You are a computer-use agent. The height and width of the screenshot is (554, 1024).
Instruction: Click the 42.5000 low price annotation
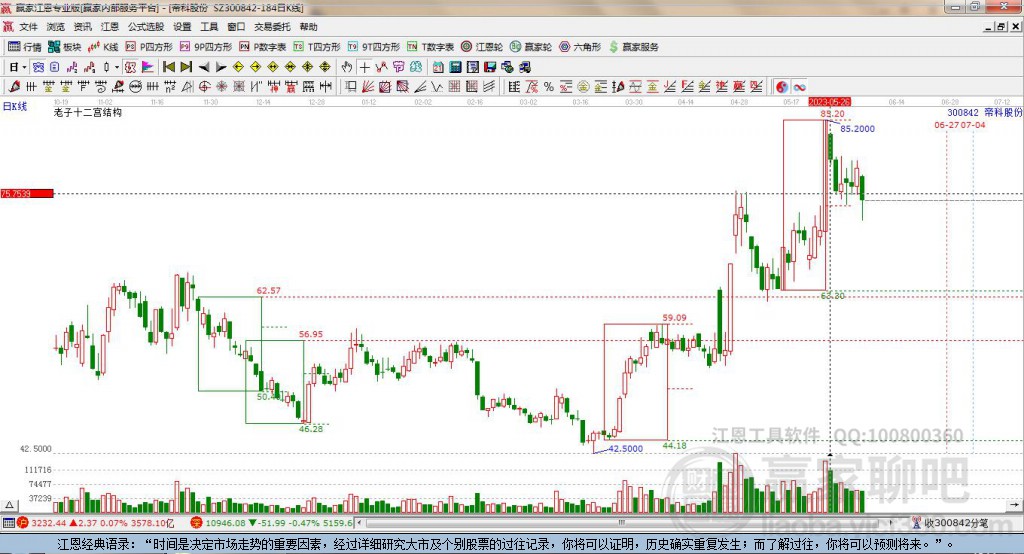click(625, 449)
